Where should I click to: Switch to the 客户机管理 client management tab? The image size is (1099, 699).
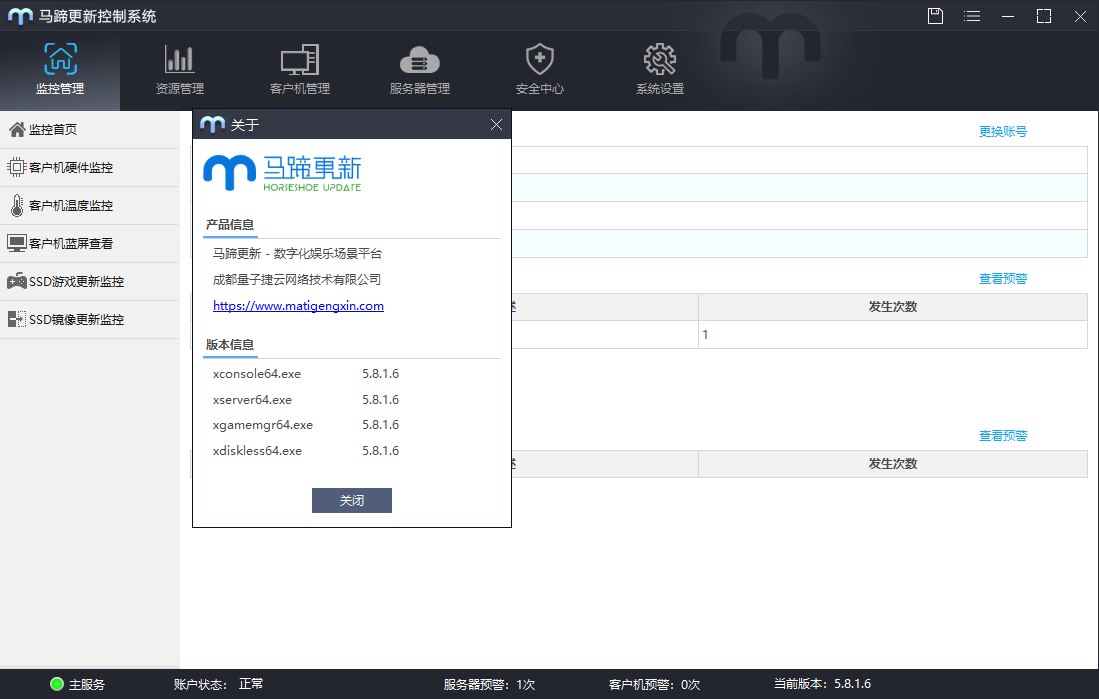pyautogui.click(x=300, y=69)
